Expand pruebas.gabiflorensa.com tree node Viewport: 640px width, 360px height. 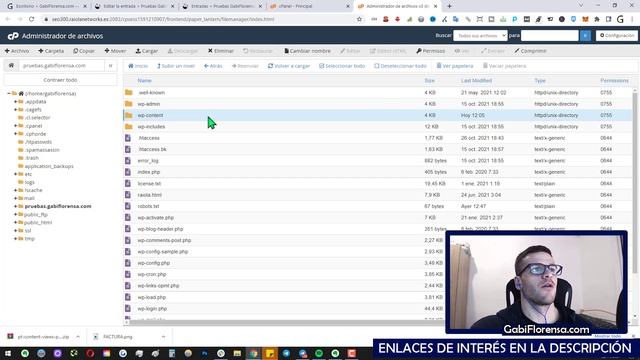click(x=16, y=206)
